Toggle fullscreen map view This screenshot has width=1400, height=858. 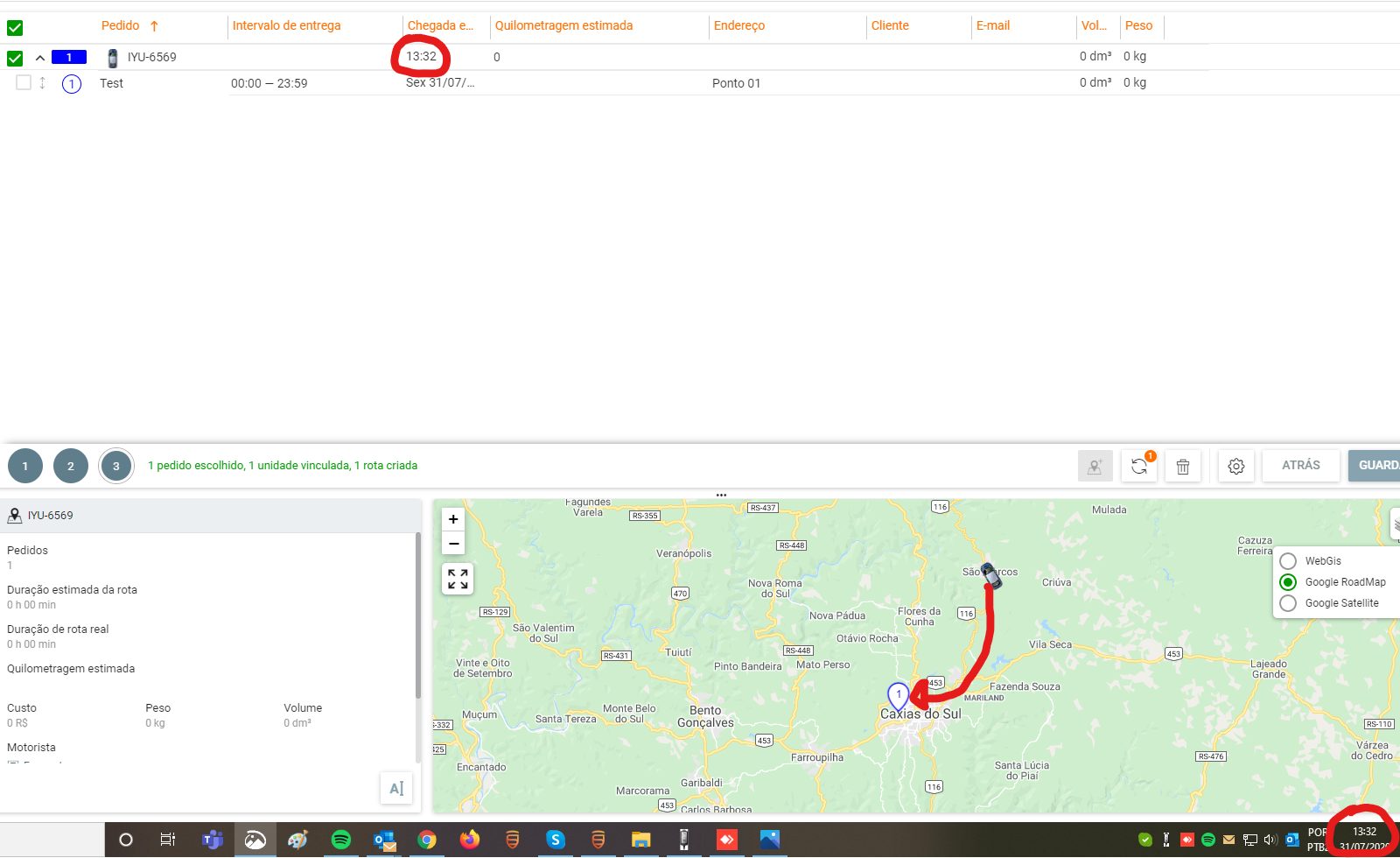pyautogui.click(x=458, y=579)
